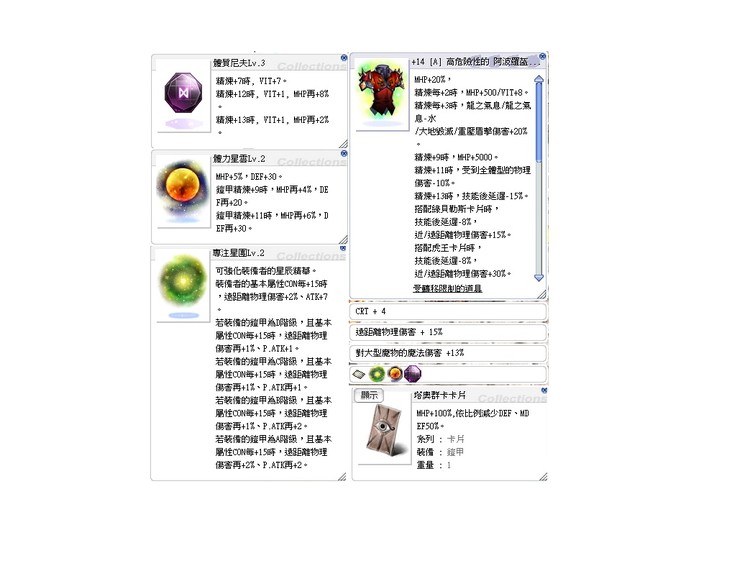Click the armor description scroll up arrow
750x576 pixels.
tap(539, 79)
